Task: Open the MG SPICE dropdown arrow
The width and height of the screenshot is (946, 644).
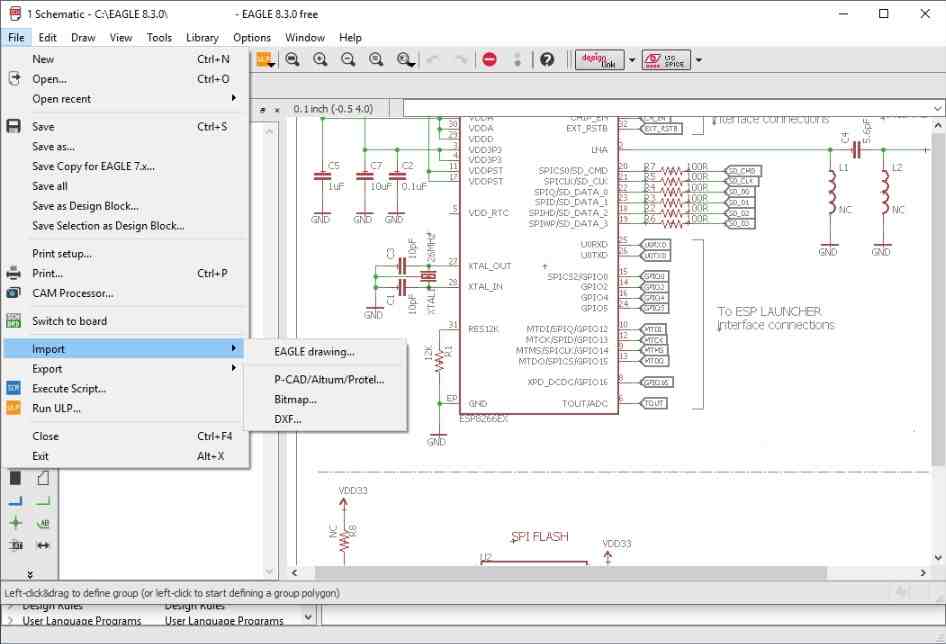Action: [x=699, y=60]
